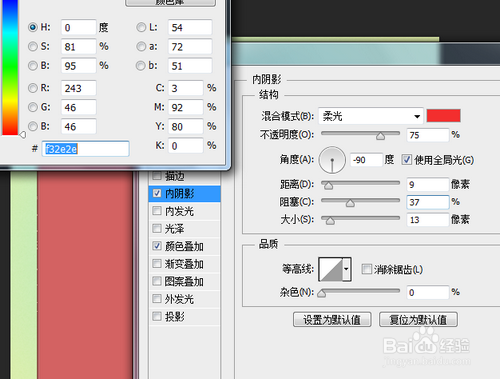Click the 等高线 contour thumbnail

pyautogui.click(x=331, y=269)
